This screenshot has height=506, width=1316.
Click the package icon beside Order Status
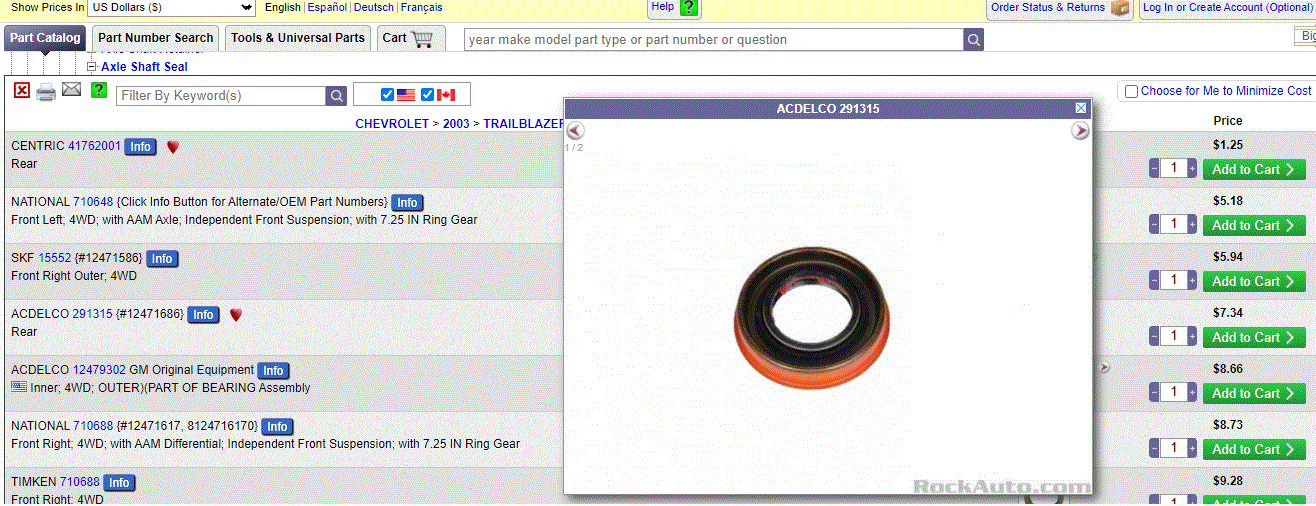coord(1120,8)
